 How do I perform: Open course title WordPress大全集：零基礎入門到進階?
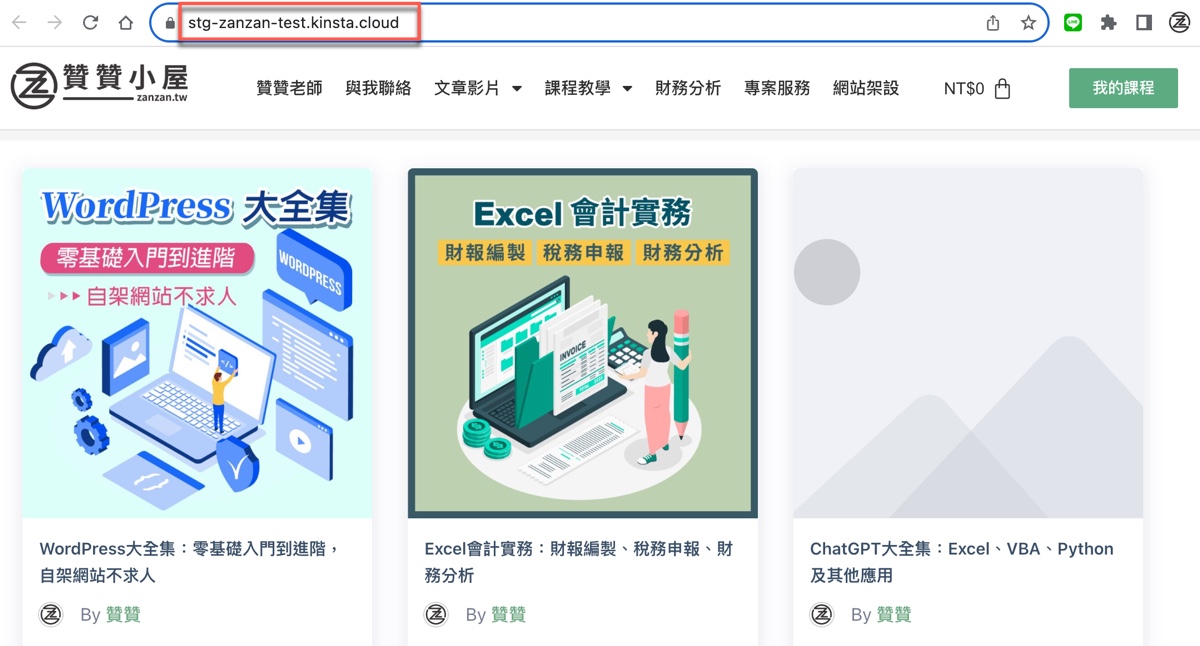(190, 562)
